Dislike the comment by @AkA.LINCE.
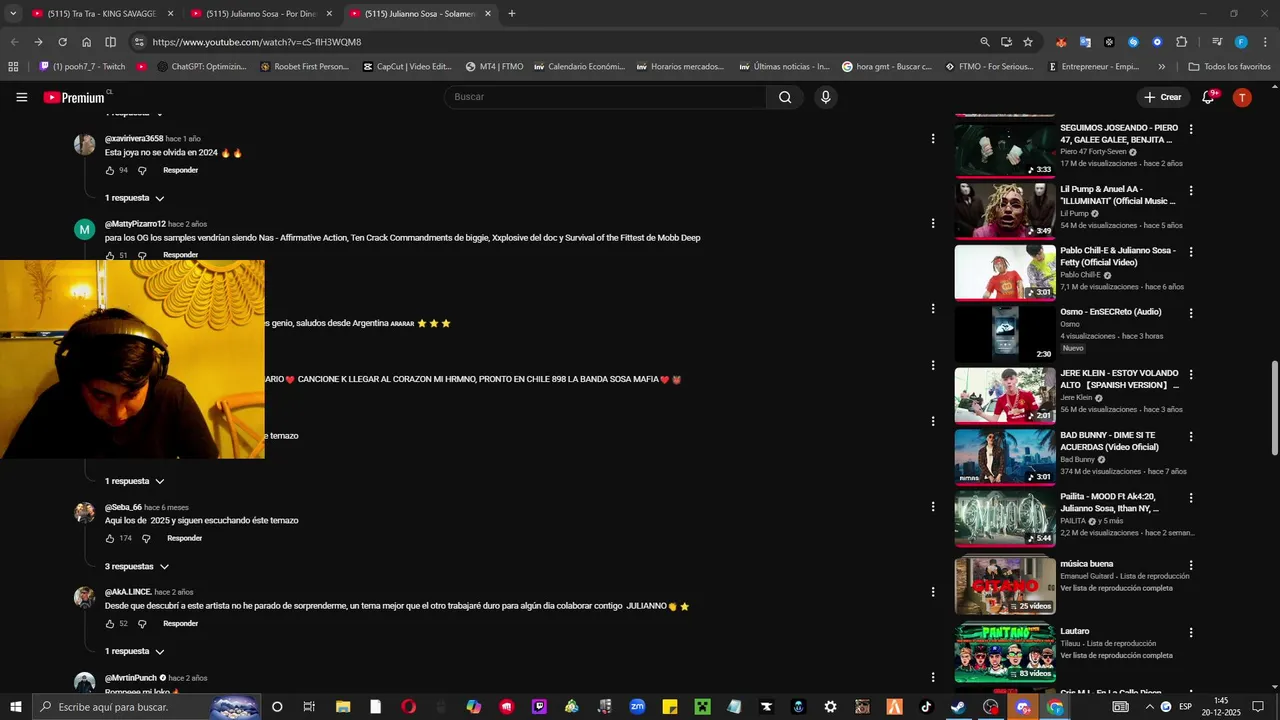 pos(142,623)
